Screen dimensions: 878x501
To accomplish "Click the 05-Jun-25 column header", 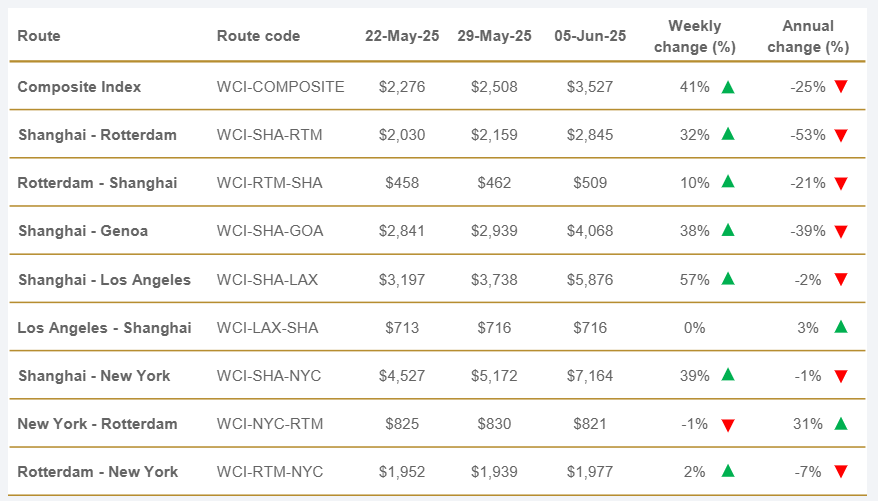I will (590, 36).
